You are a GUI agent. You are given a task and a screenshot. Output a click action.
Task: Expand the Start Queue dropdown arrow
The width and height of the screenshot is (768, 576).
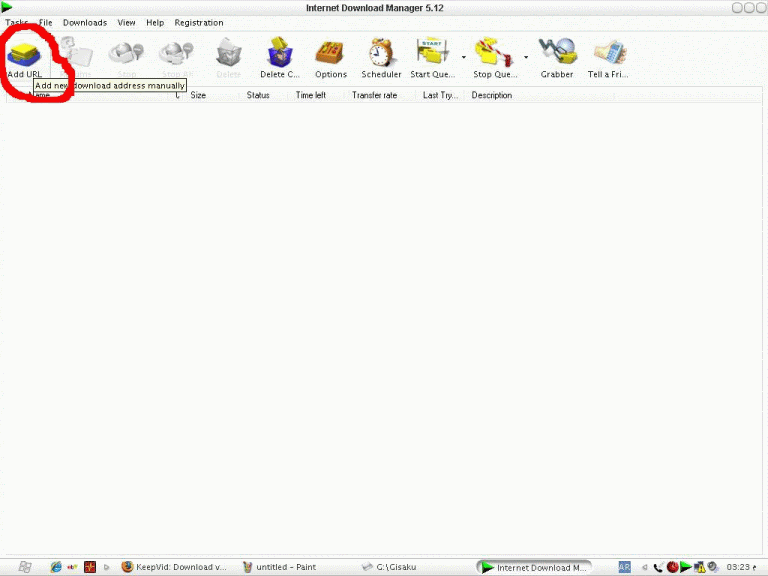(463, 57)
